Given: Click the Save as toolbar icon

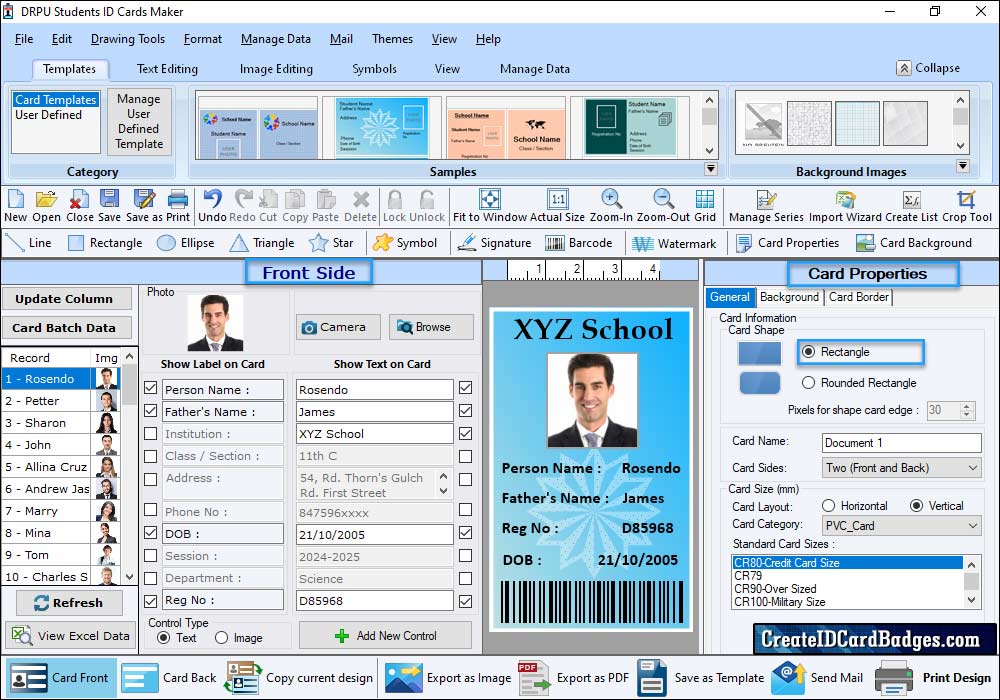Looking at the screenshot, I should [144, 199].
